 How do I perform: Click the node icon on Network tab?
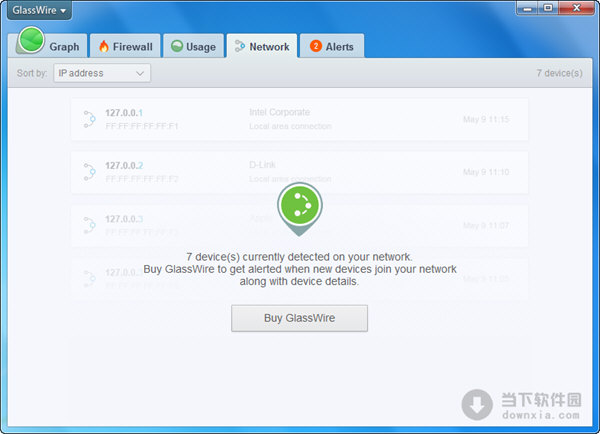pos(240,46)
